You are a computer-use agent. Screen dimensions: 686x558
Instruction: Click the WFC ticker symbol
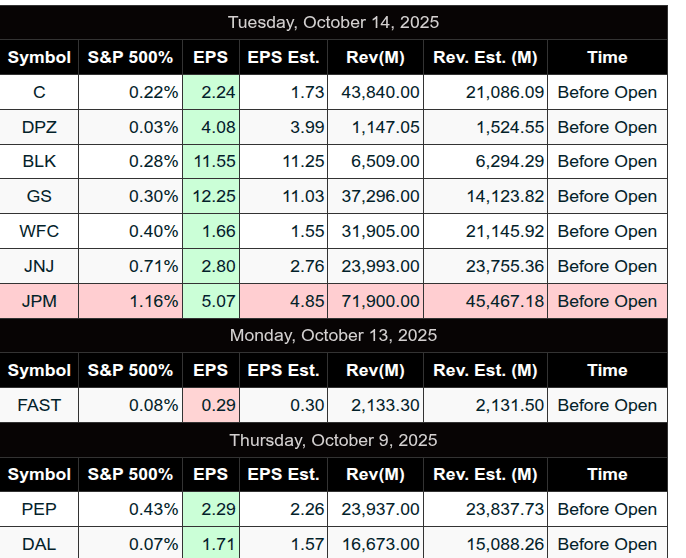point(39,231)
